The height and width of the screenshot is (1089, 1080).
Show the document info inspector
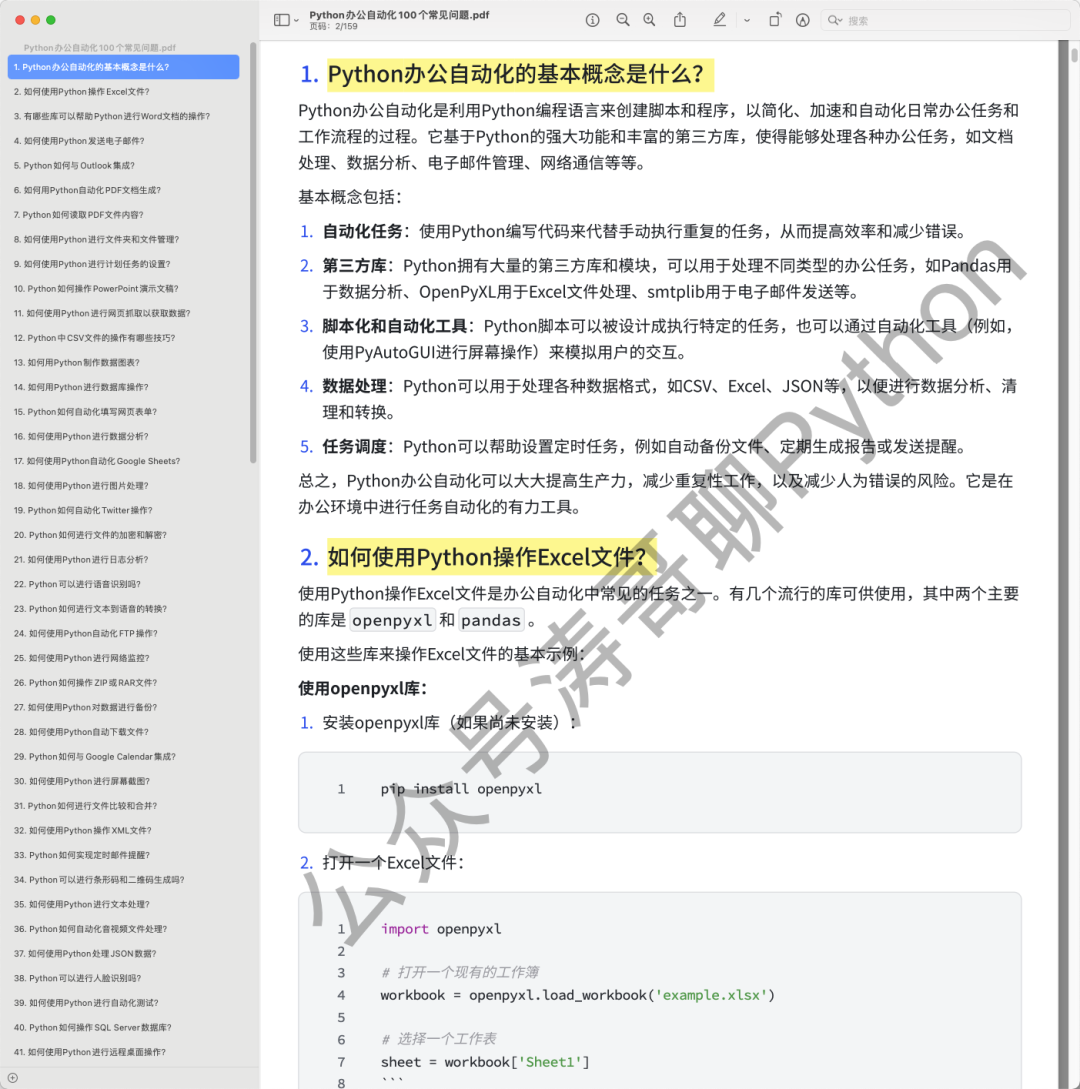tap(592, 20)
